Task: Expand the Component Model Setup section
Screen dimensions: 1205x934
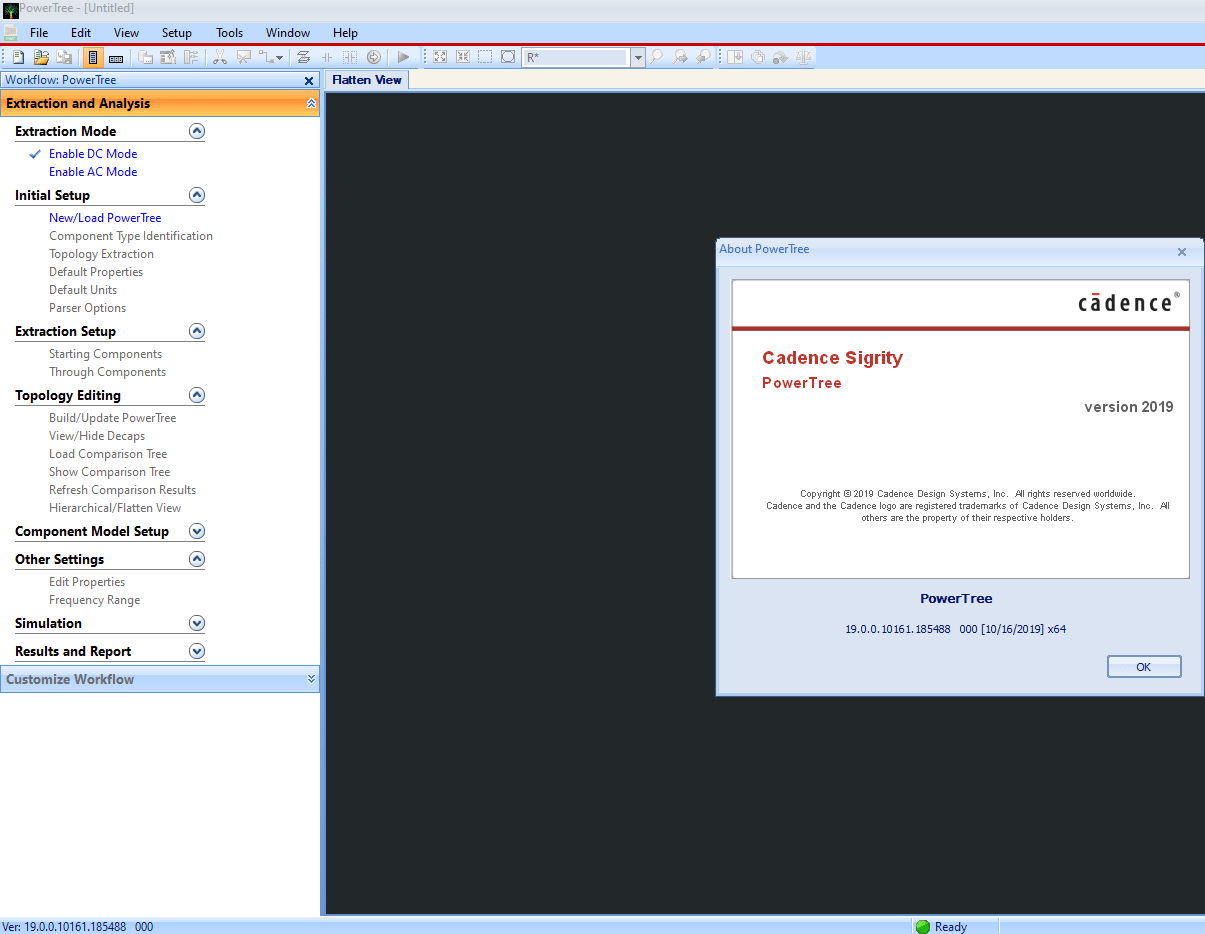Action: (x=197, y=531)
